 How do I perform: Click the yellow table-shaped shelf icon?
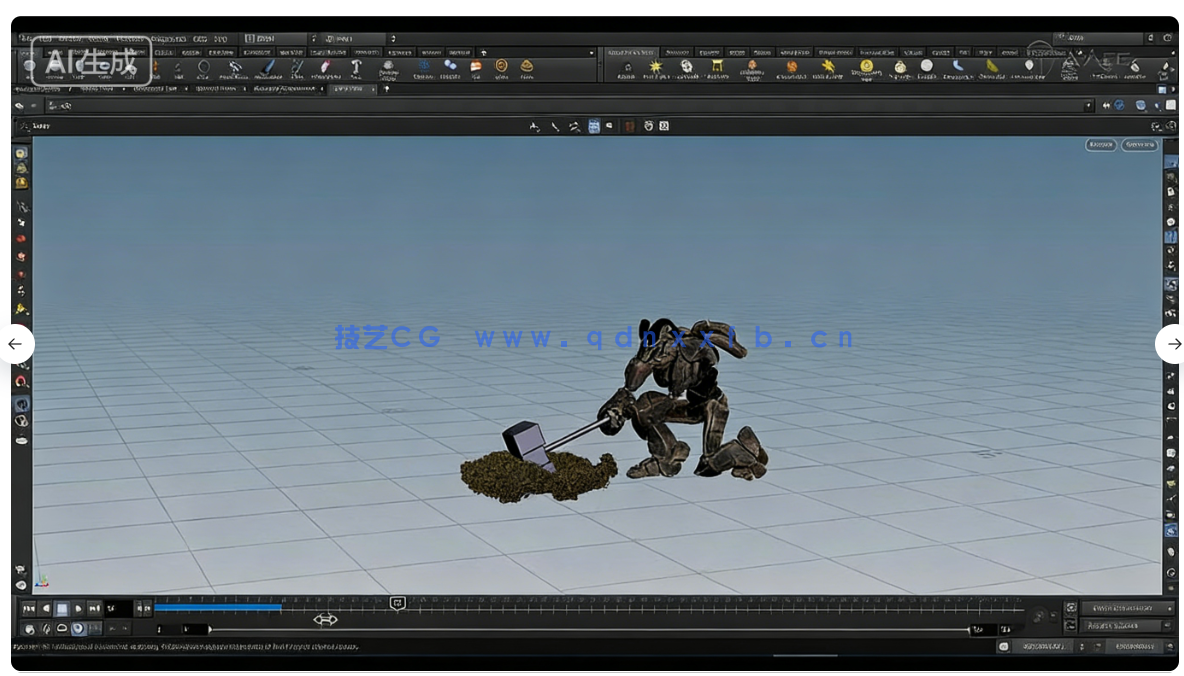point(717,67)
